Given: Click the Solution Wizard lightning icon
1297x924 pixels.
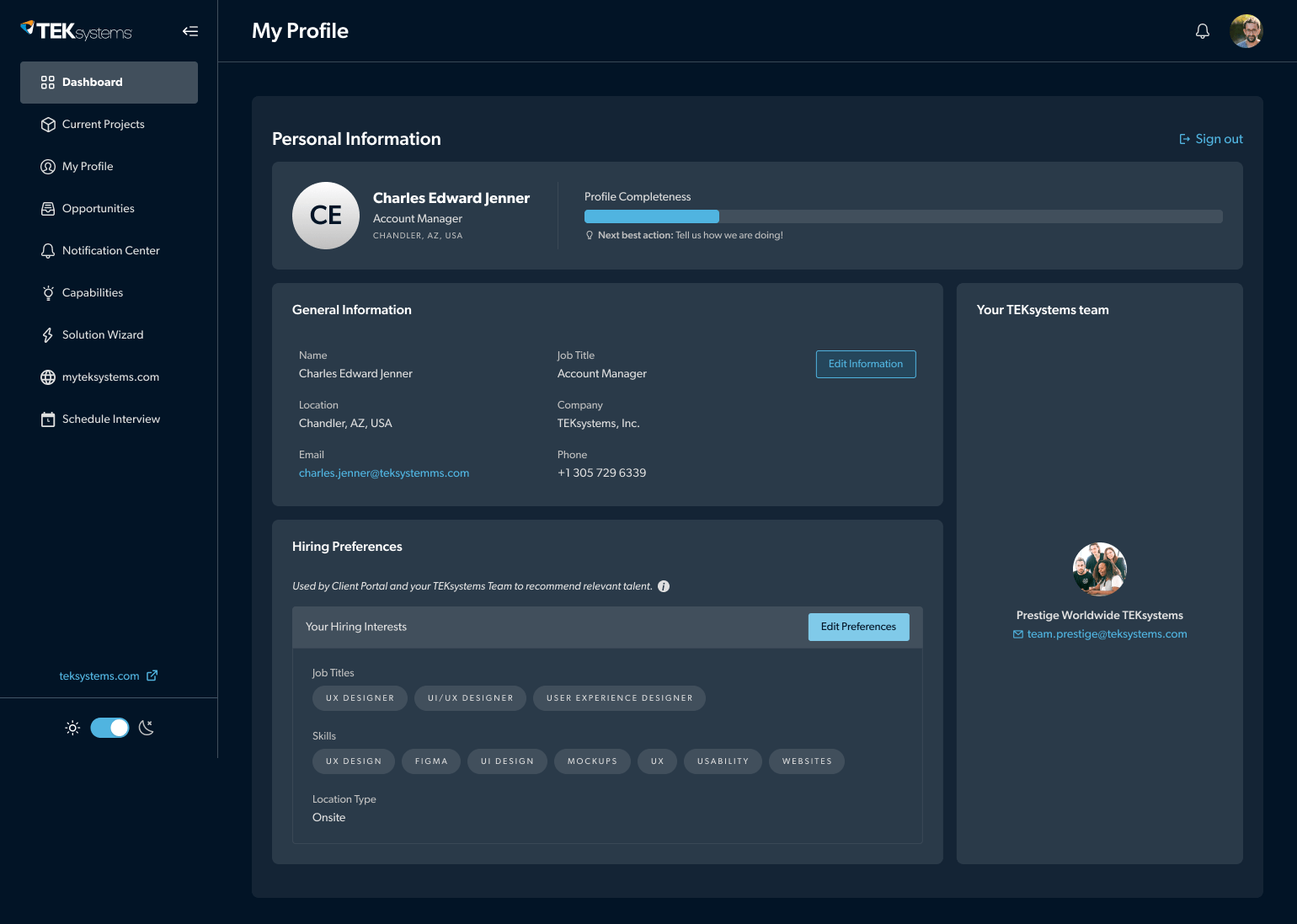Looking at the screenshot, I should [x=48, y=335].
